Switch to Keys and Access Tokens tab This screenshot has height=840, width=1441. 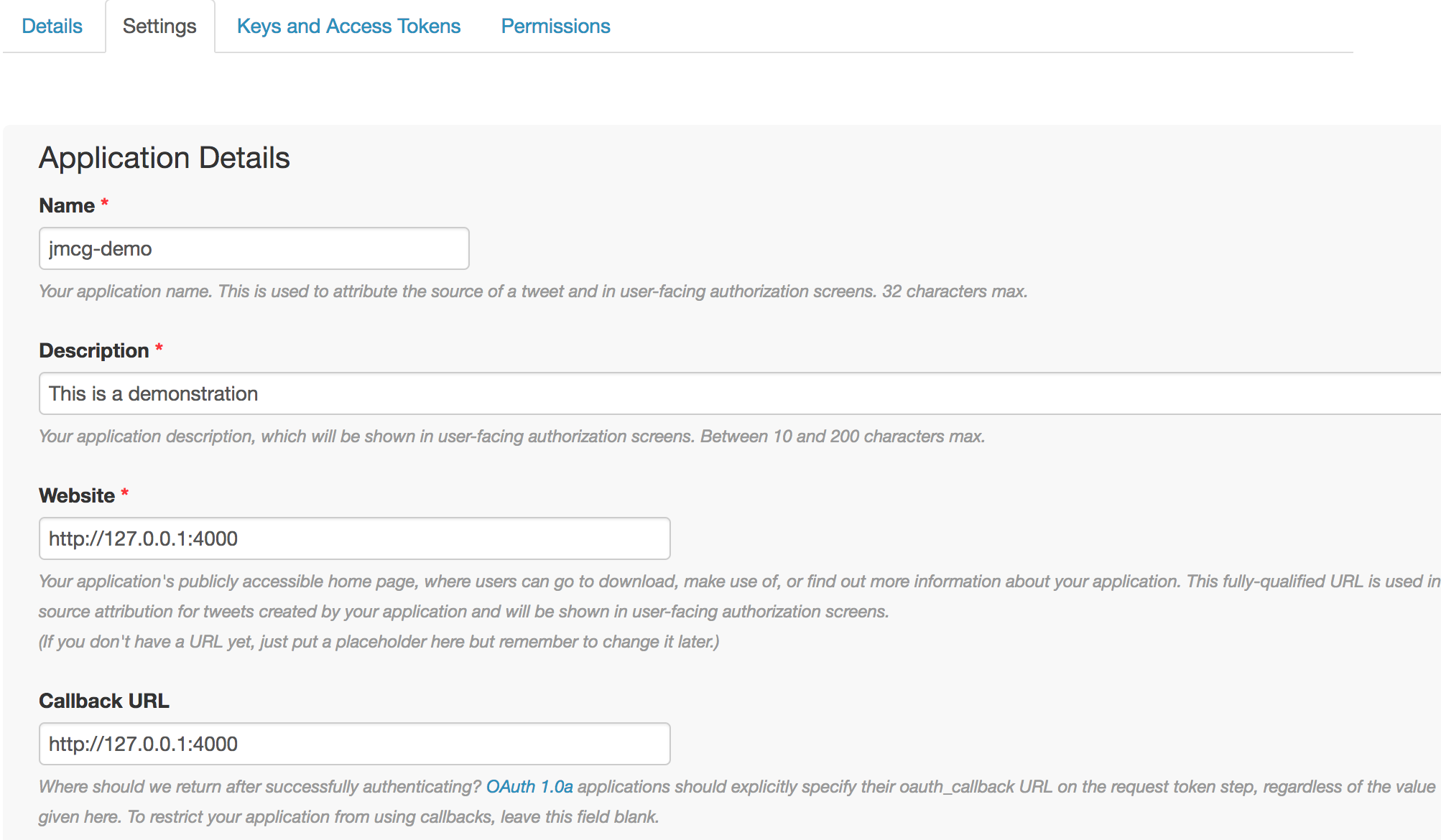pyautogui.click(x=348, y=27)
